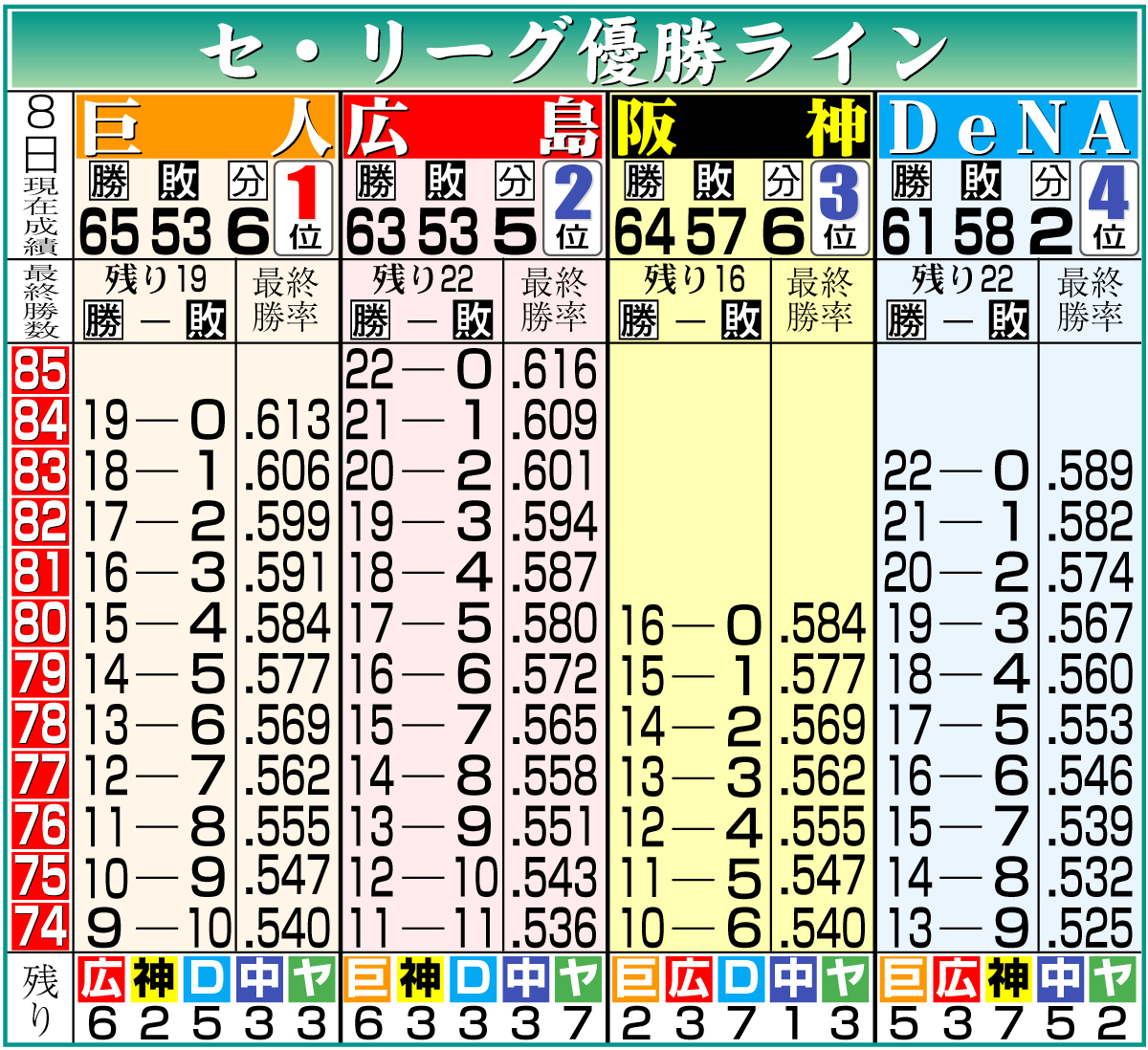1148x1050 pixels.
Task: Select the blue DeNA team header
Action: click(x=1008, y=126)
